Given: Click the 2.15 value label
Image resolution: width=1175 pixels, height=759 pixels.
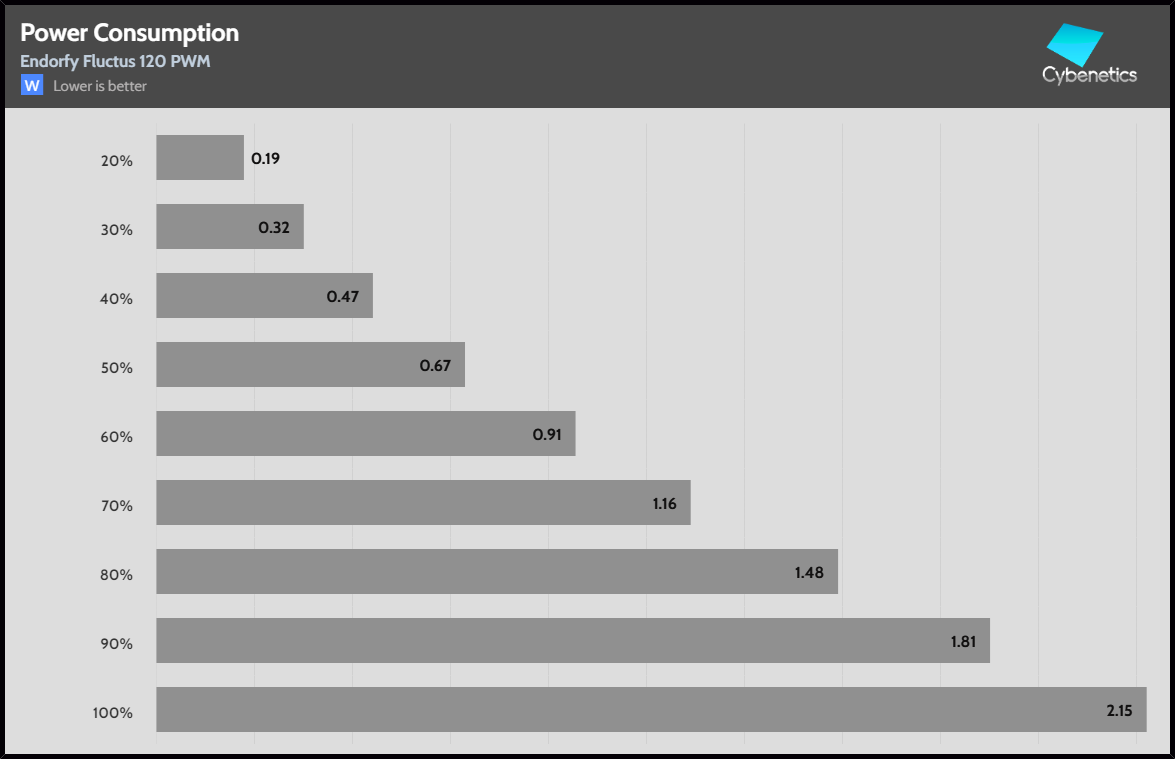Looking at the screenshot, I should click(1119, 710).
